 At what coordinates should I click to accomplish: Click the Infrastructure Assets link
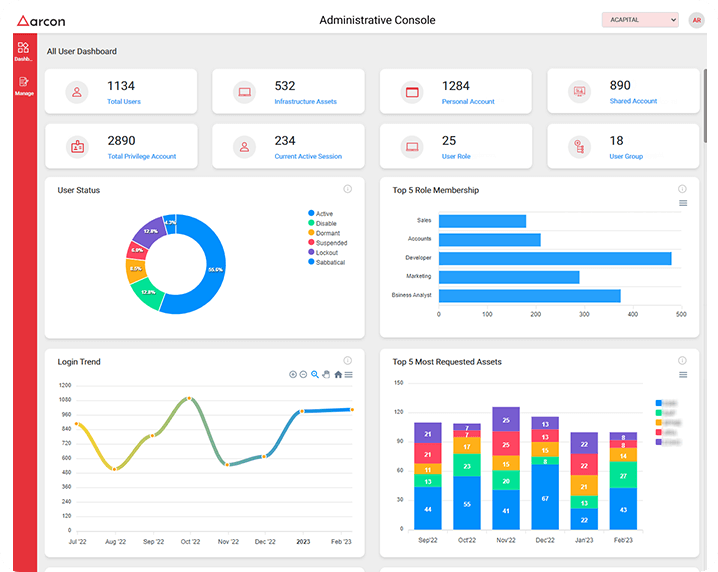[x=307, y=101]
